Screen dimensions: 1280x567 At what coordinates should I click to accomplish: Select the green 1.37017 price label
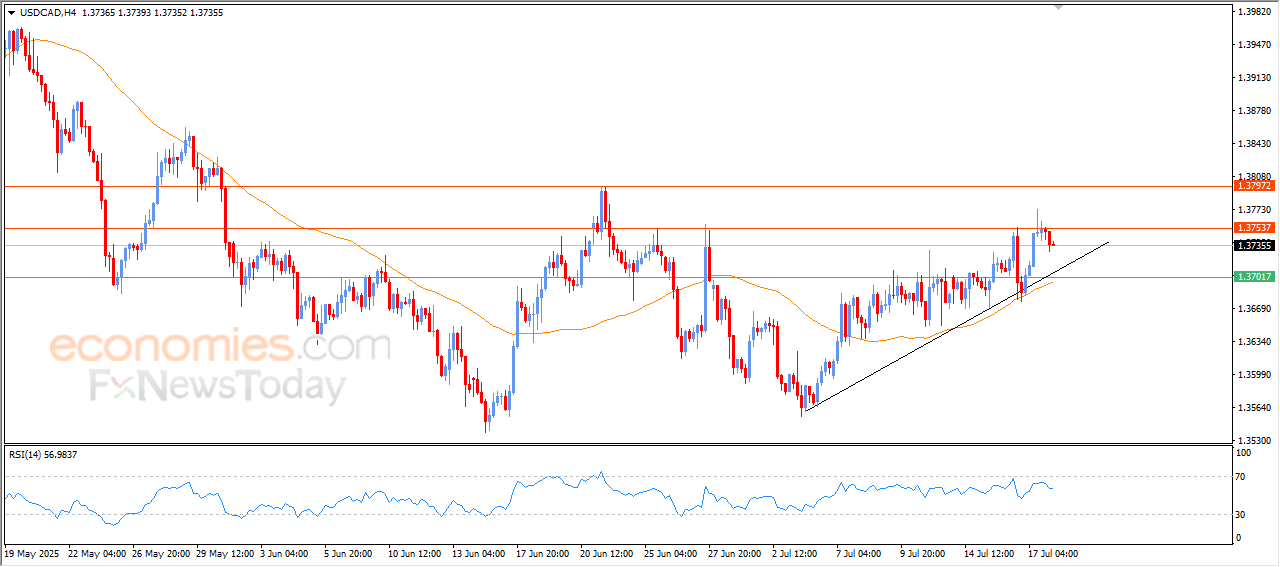(x=1253, y=276)
